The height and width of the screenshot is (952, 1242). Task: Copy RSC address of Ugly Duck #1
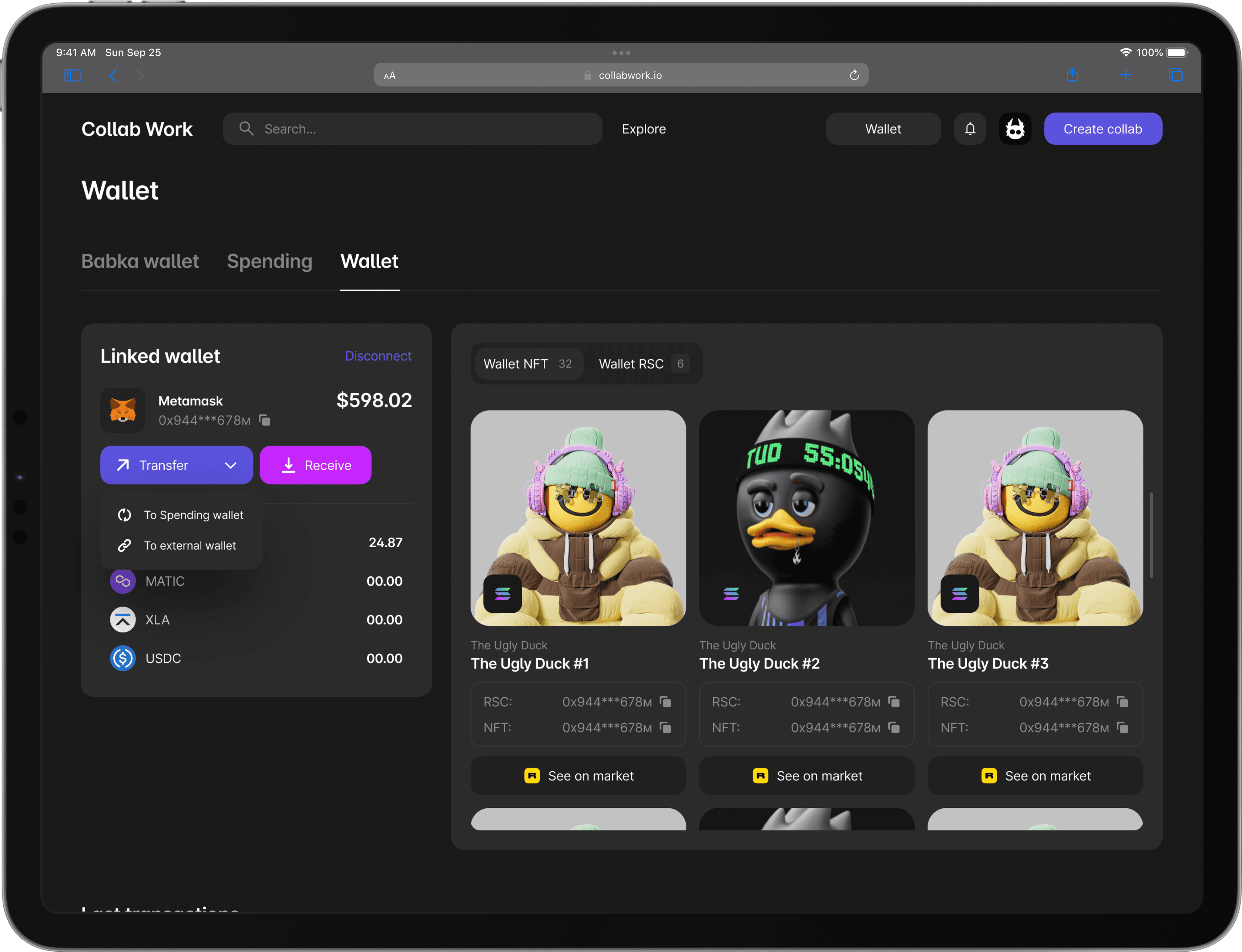click(x=666, y=702)
